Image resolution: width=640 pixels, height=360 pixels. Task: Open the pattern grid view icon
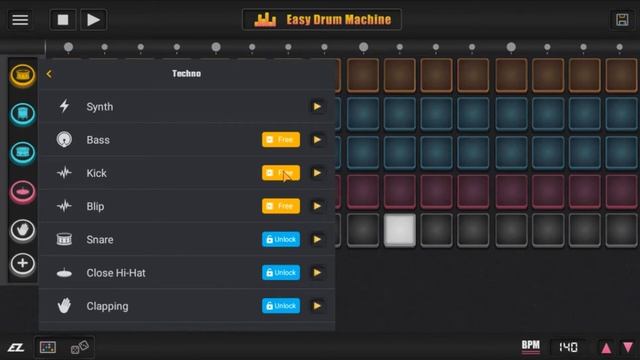tap(48, 347)
